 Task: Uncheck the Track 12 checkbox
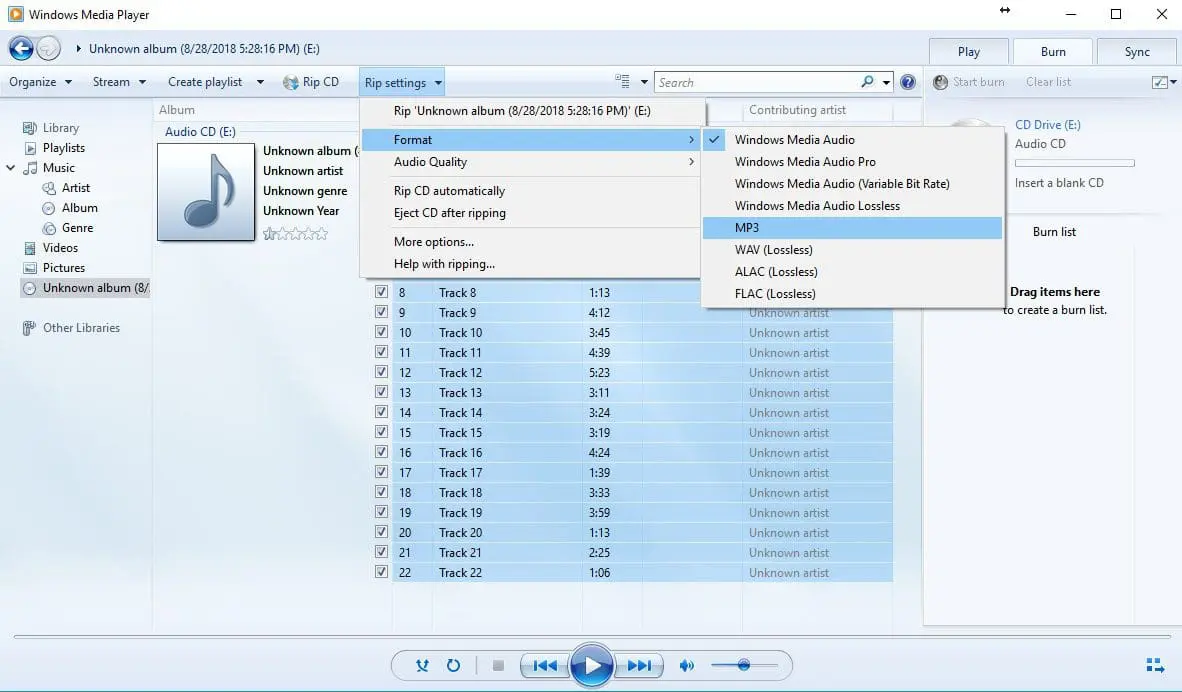(x=381, y=372)
